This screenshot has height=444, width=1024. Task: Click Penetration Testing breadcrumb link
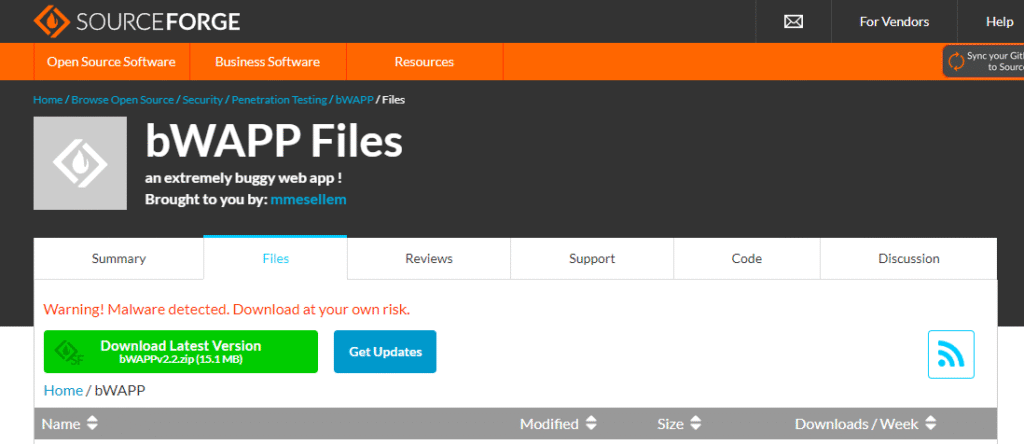pos(279,100)
